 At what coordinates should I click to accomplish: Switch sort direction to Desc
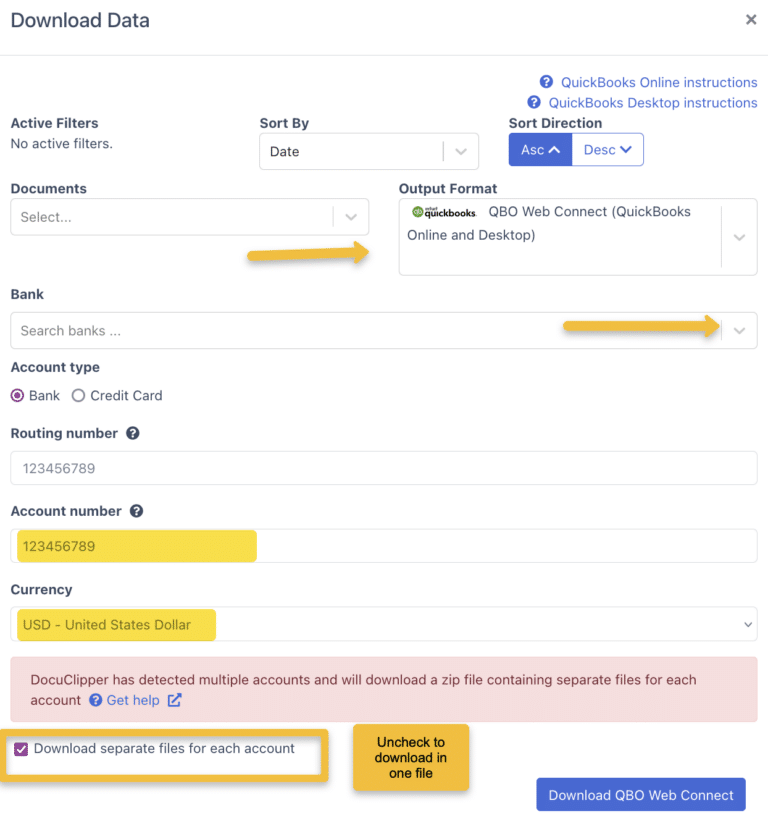607,149
